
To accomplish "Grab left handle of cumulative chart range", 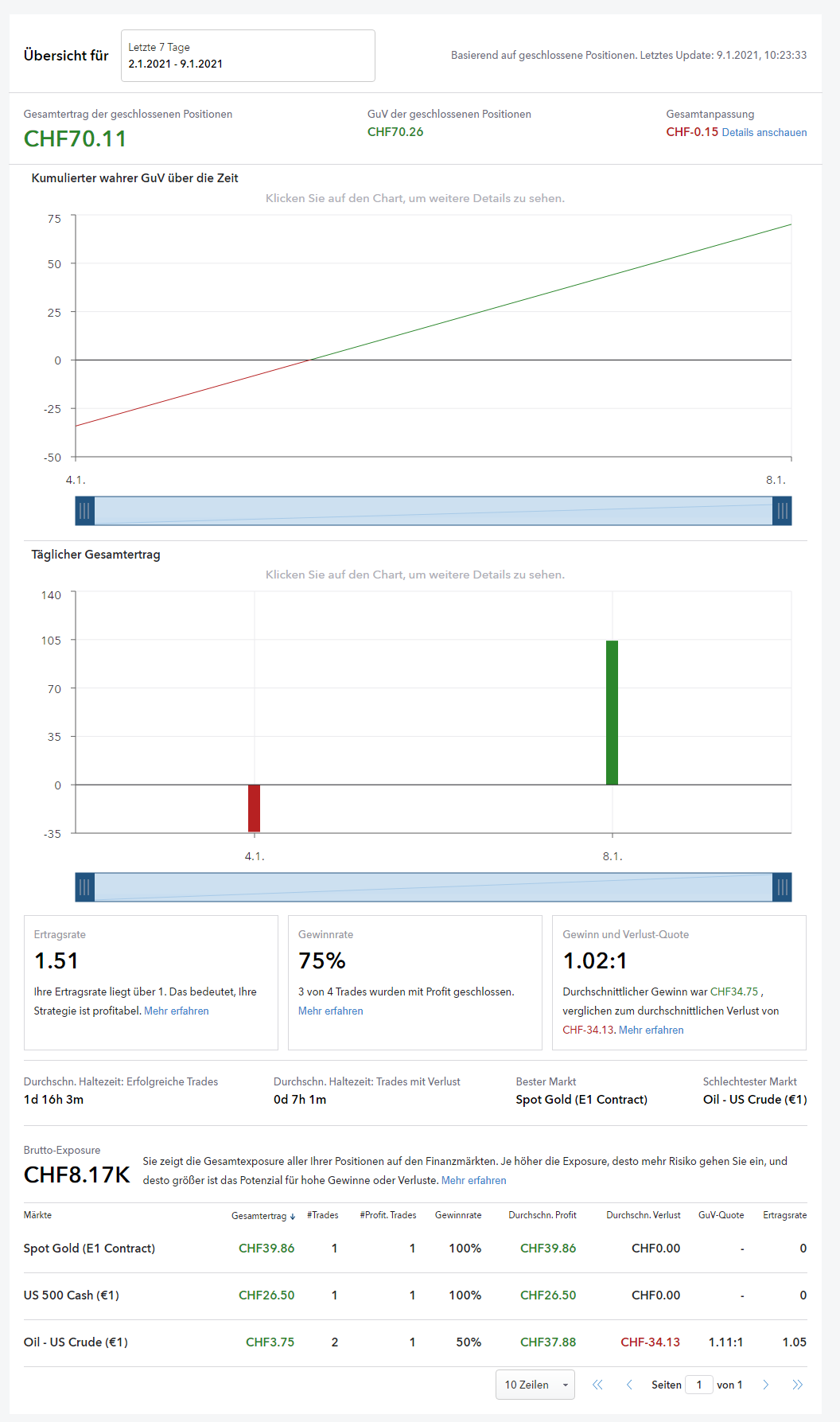I will (x=84, y=511).
